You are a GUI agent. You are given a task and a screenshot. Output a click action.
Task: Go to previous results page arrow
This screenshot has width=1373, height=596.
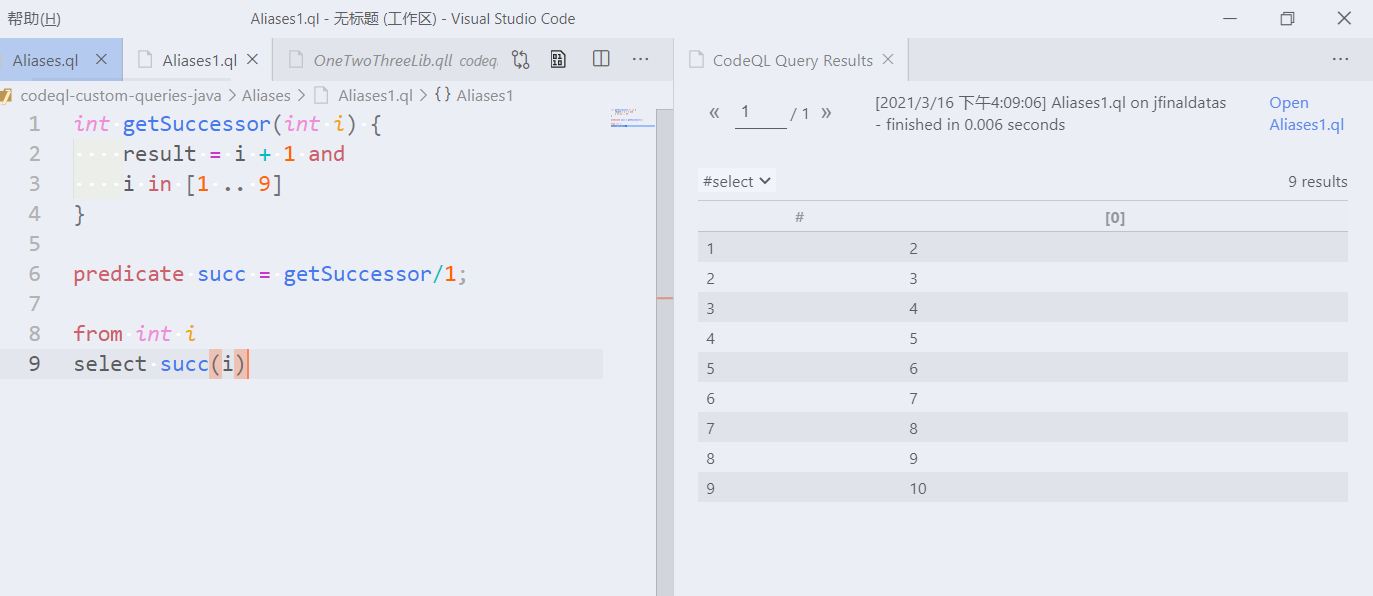(714, 113)
